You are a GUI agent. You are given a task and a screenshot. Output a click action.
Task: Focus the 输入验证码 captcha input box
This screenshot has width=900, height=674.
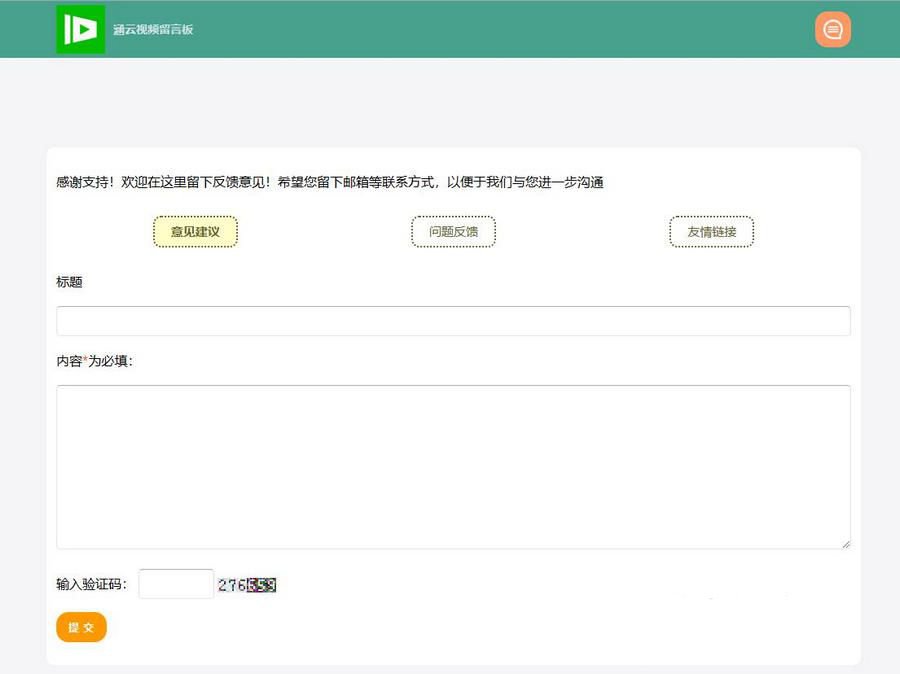click(175, 583)
